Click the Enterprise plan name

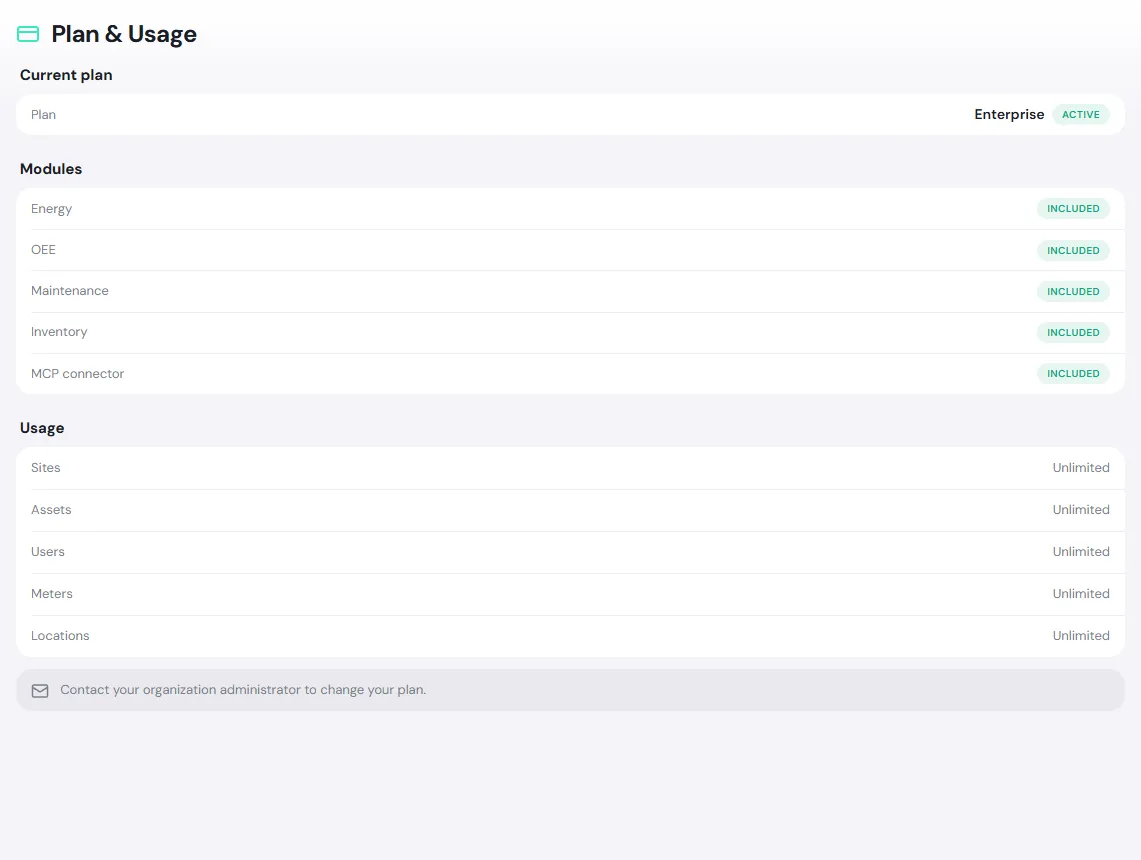tap(1009, 114)
